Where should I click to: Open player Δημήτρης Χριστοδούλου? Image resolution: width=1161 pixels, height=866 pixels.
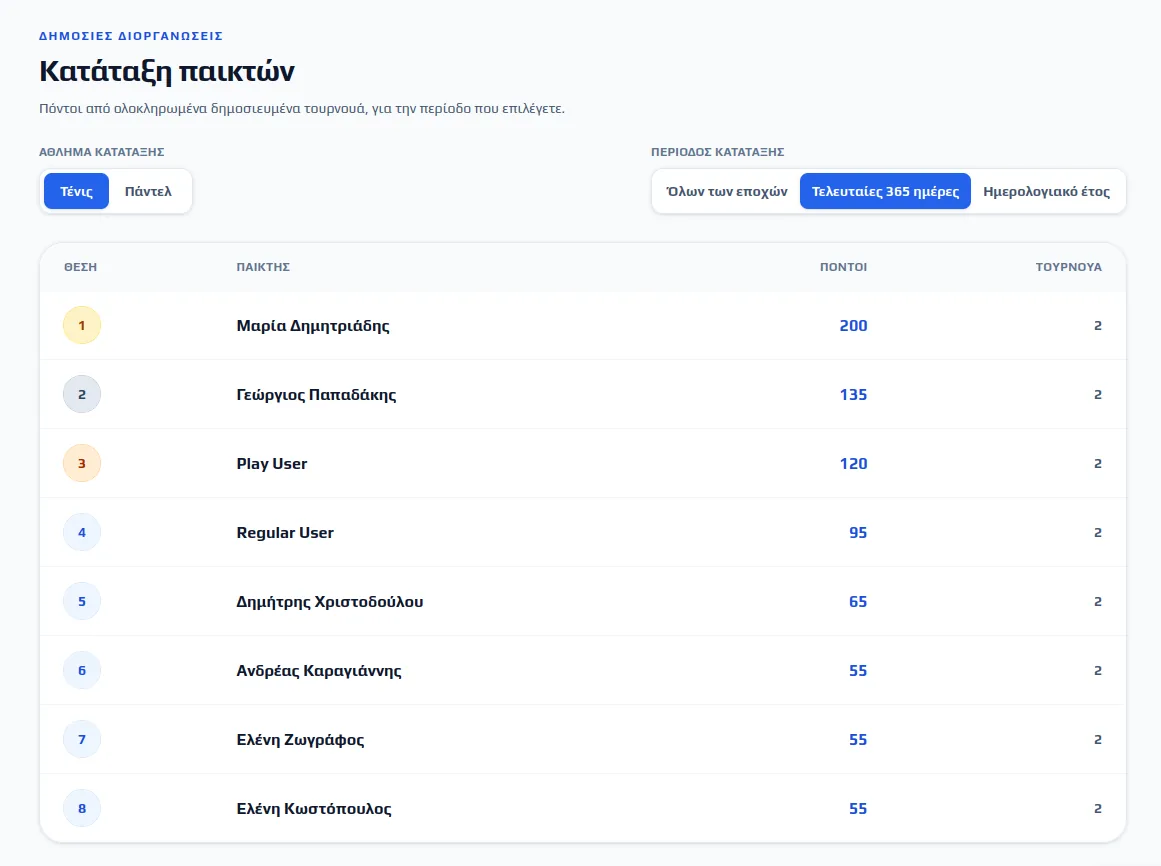pyautogui.click(x=329, y=602)
